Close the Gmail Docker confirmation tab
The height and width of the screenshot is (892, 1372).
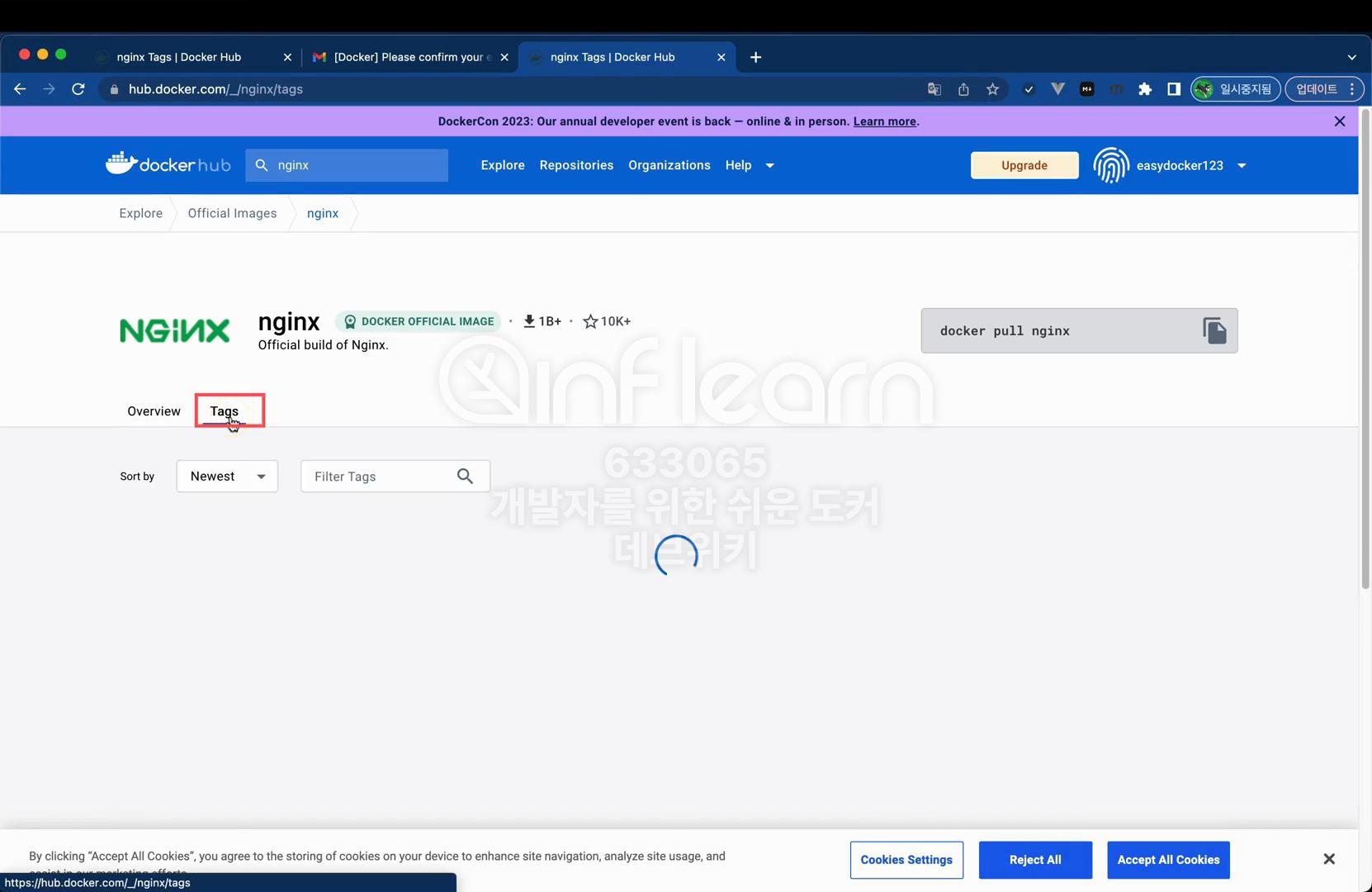[504, 57]
